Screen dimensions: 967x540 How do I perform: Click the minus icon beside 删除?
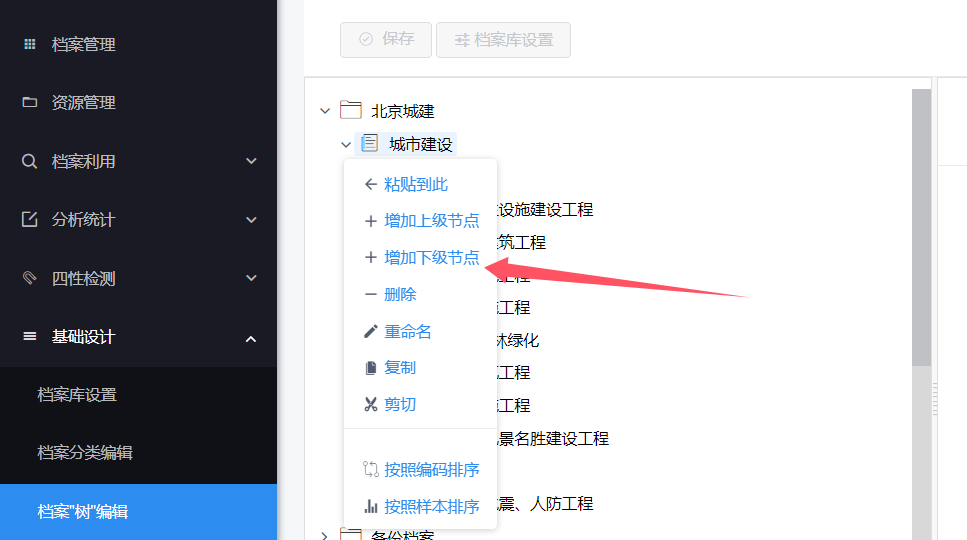tap(371, 294)
